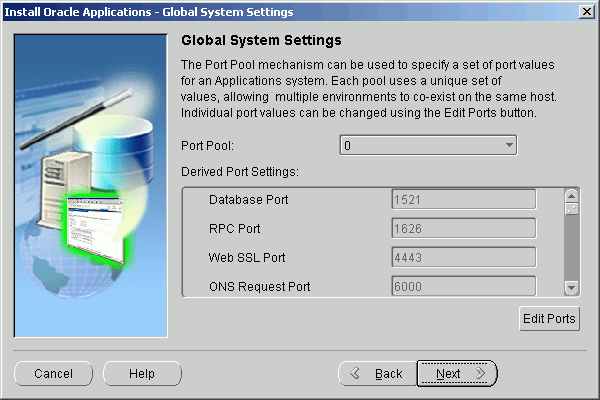Click the Edit Ports button
The width and height of the screenshot is (600, 400).
549,318
